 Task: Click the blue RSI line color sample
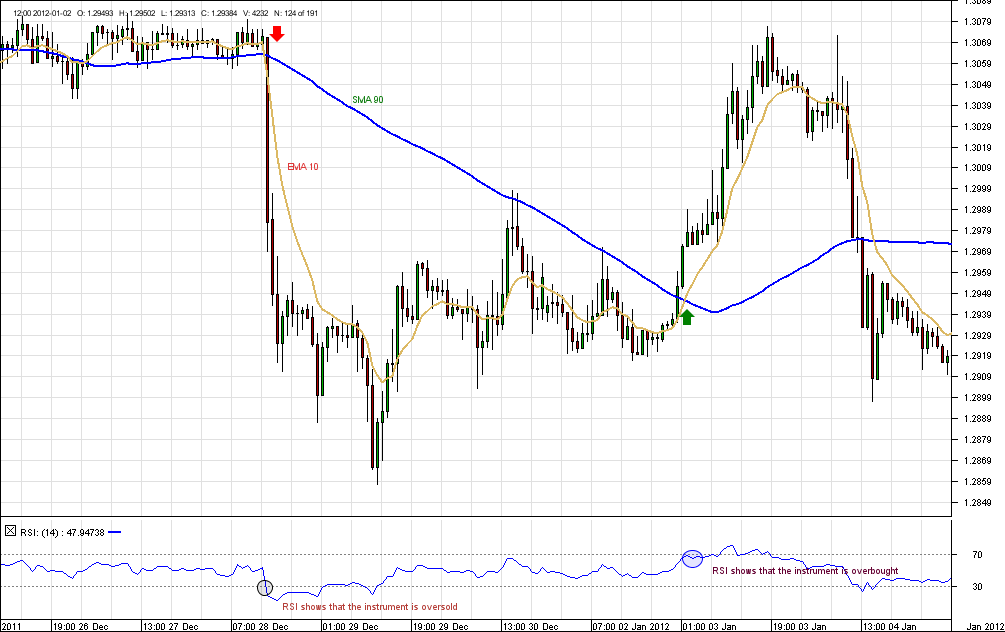[114, 532]
